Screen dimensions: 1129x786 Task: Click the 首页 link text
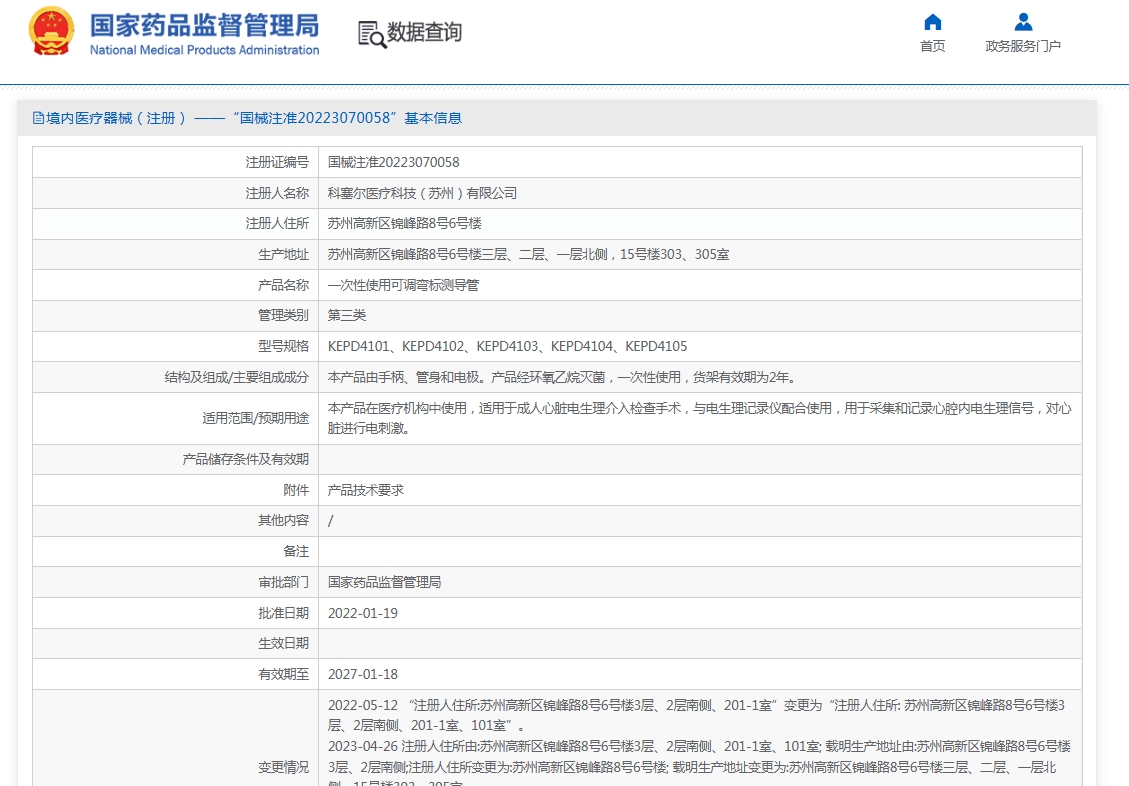click(x=932, y=46)
